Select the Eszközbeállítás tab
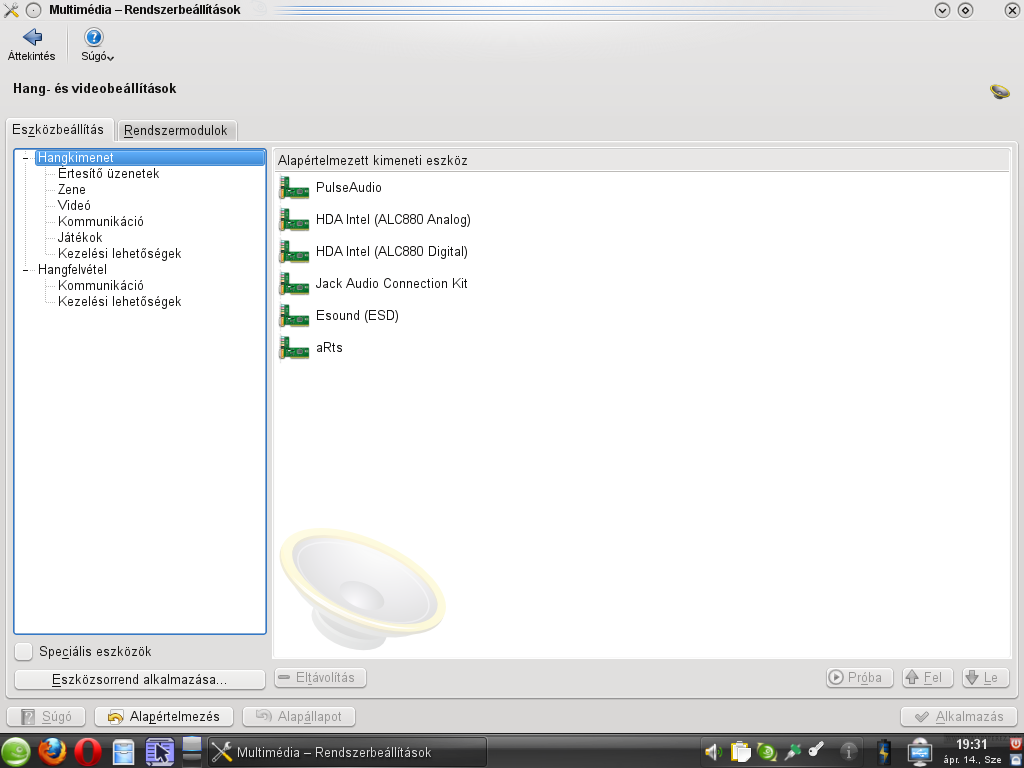1024x768 pixels. pos(58,129)
